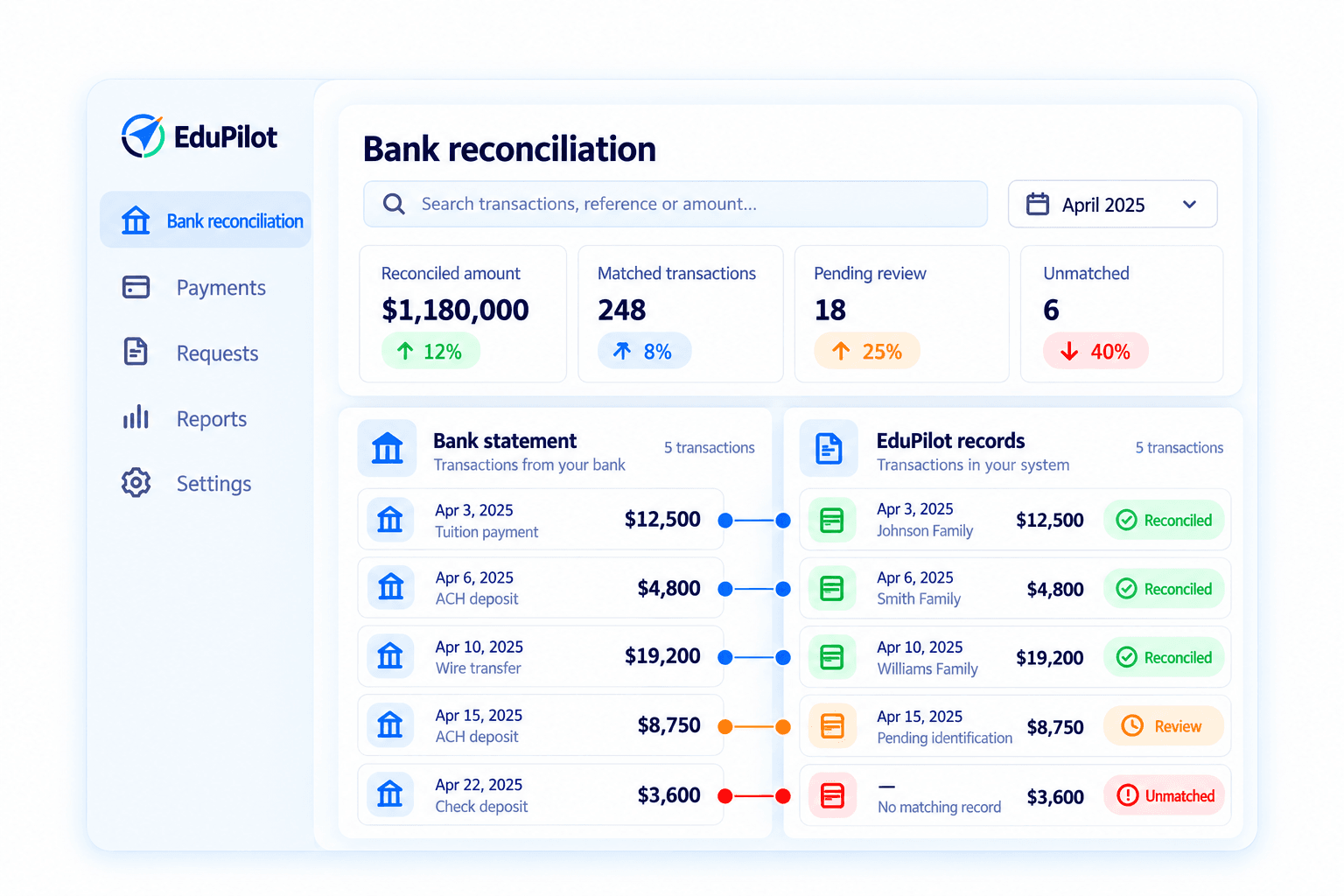The height and width of the screenshot is (896, 1344).
Task: Click the Apr 22, 2025 Check deposit entry
Action: [541, 794]
